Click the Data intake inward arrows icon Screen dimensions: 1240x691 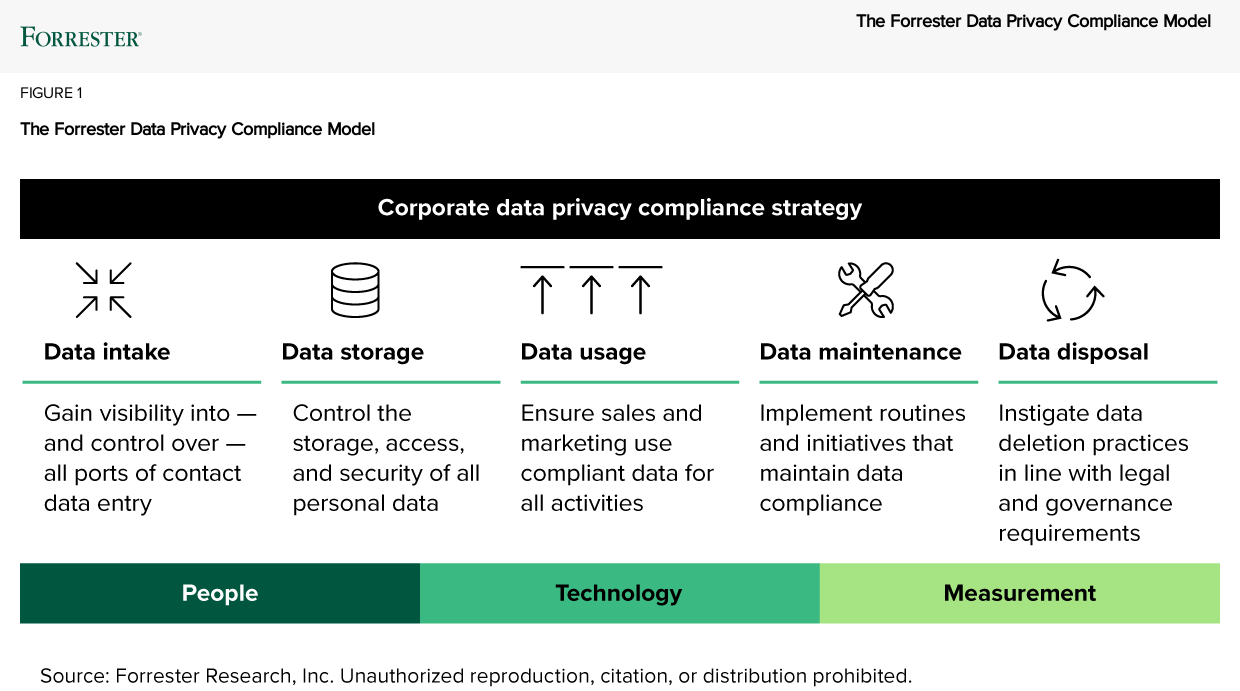(104, 290)
